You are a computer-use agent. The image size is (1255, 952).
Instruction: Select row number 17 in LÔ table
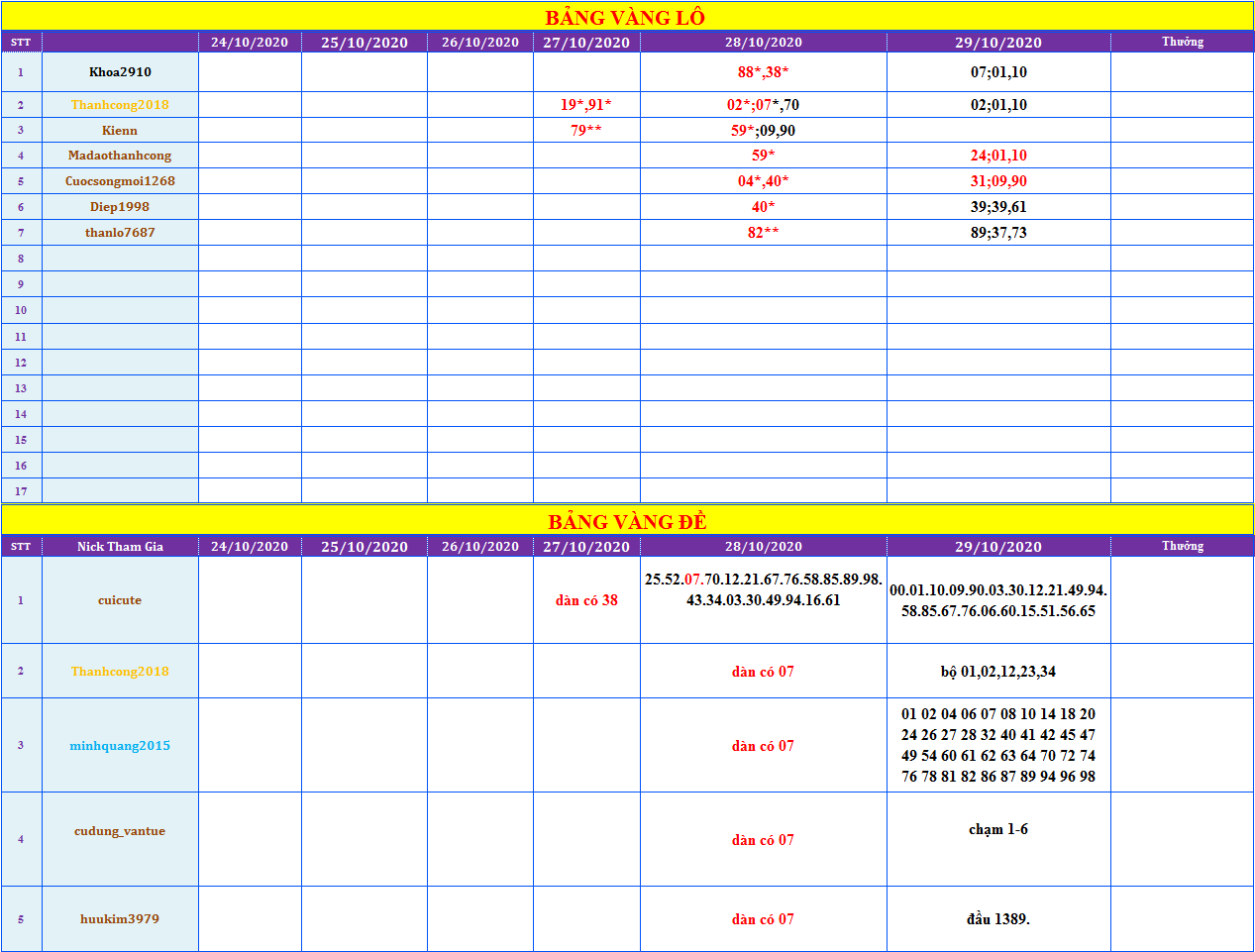[21, 491]
